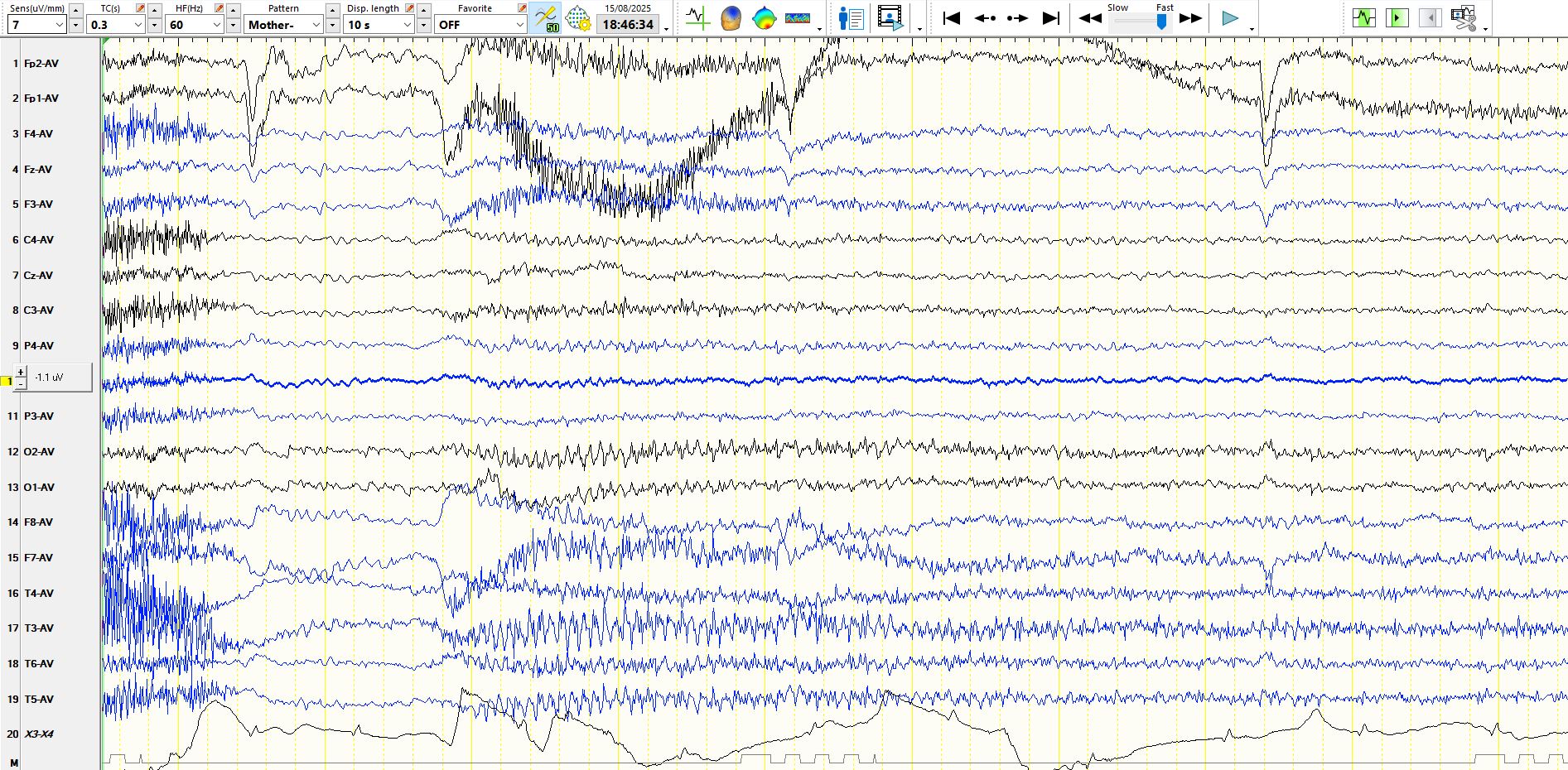Increase sensitivity with the Sens up arrow
Viewport: 1568px width, 770px height.
coord(75,10)
